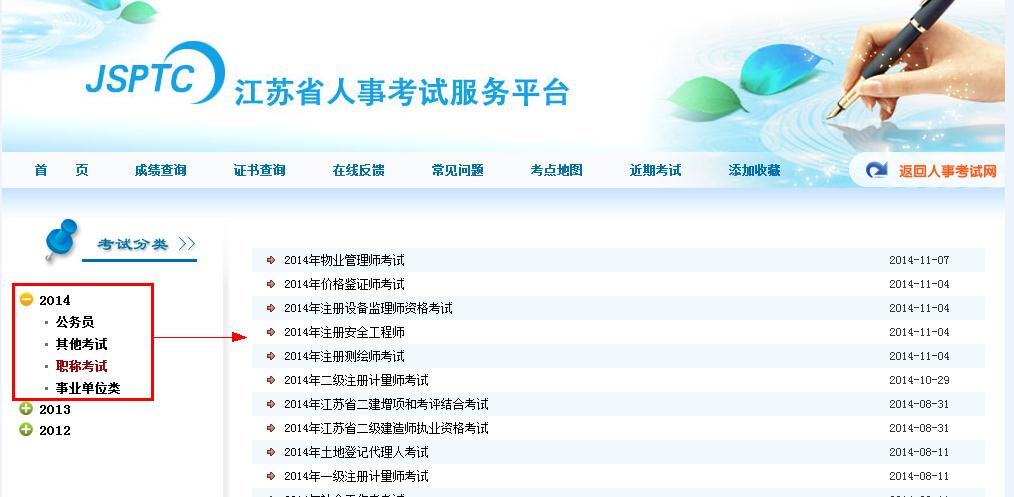The width and height of the screenshot is (1014, 497).
Task: Click the arrow icon before 2014年价格鉴证师考试
Action: tap(271, 284)
